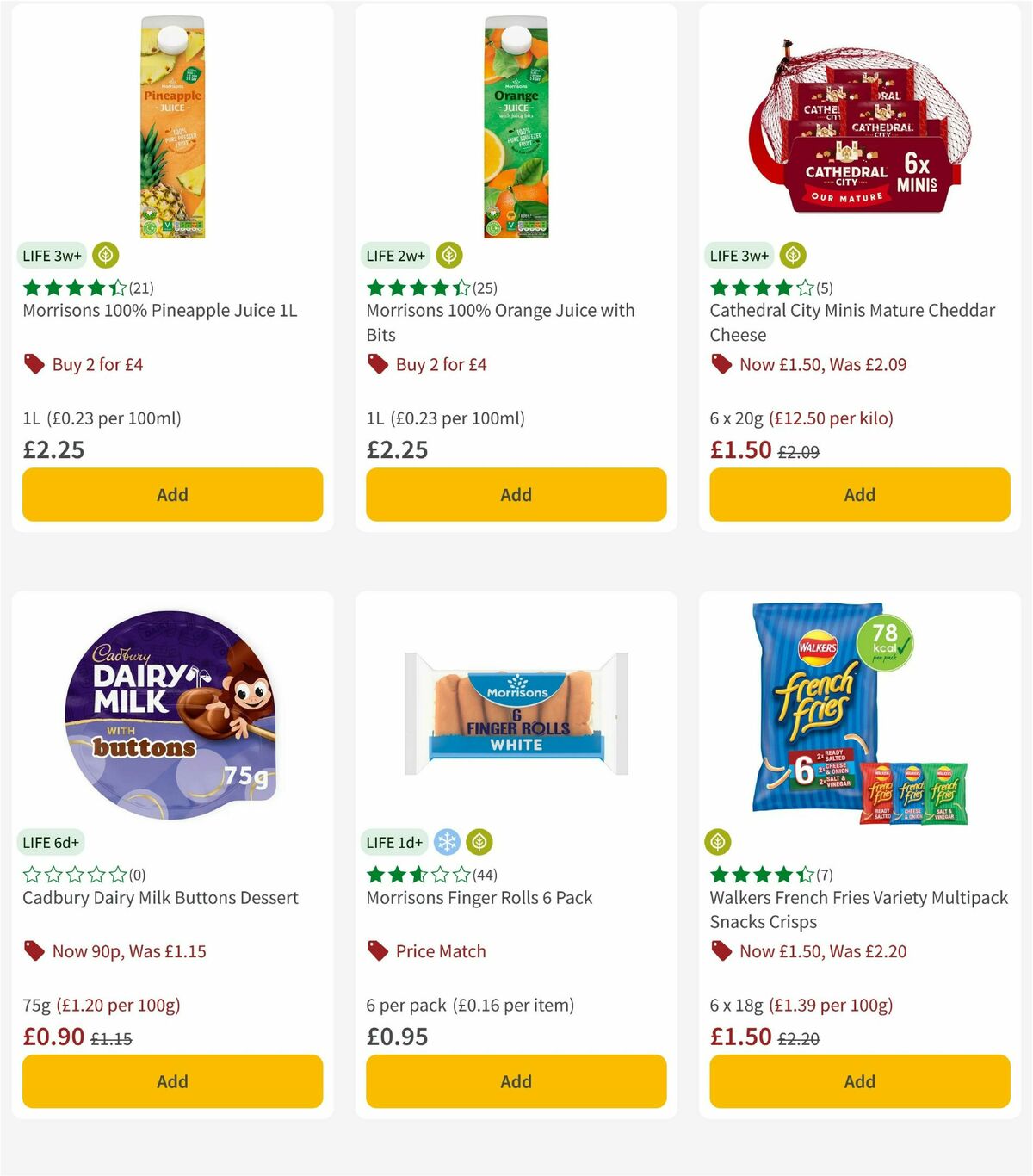
Task: Select the leaf icon on Walkers French Fries
Action: tap(718, 842)
